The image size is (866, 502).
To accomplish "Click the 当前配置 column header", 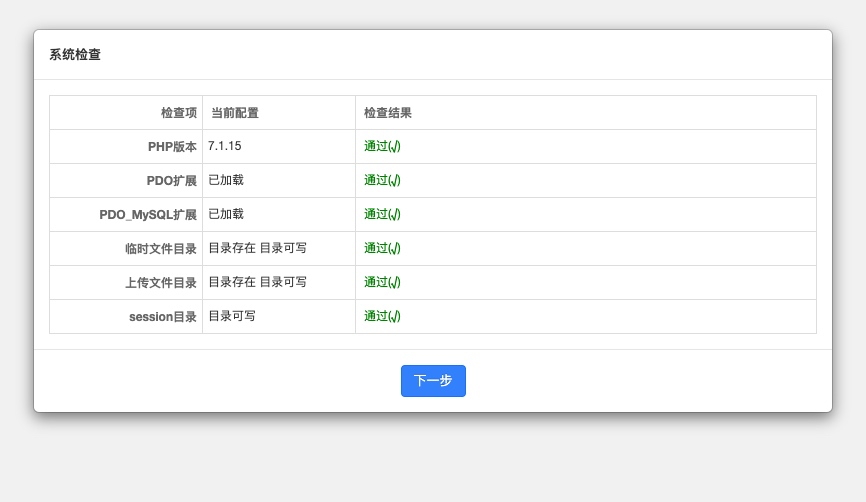I will click(235, 113).
